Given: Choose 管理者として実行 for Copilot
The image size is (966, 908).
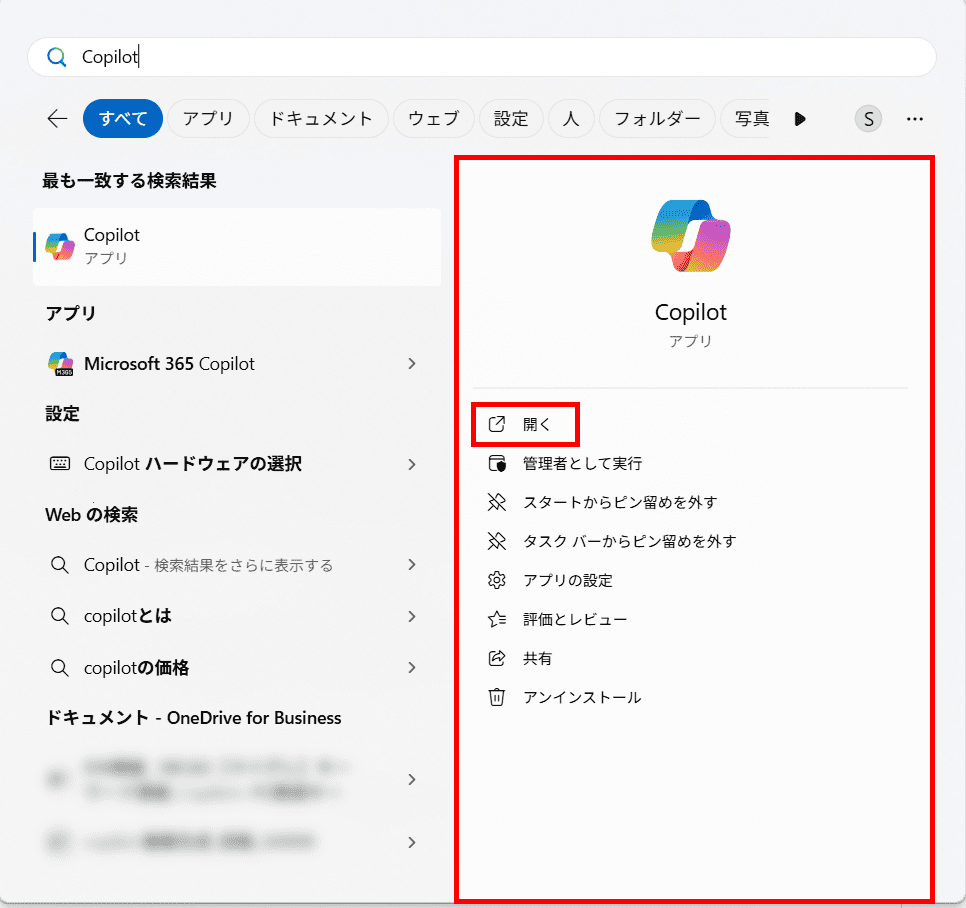Looking at the screenshot, I should (565, 463).
